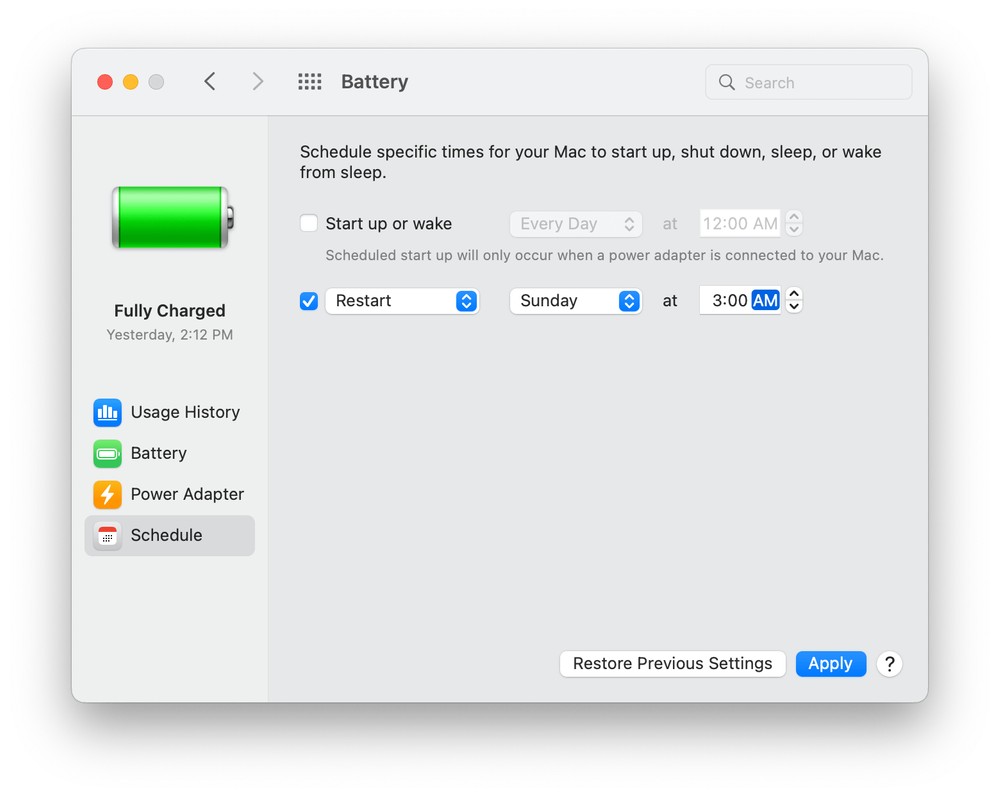This screenshot has width=1000, height=797.
Task: Show all preferences with grid icon
Action: [310, 82]
